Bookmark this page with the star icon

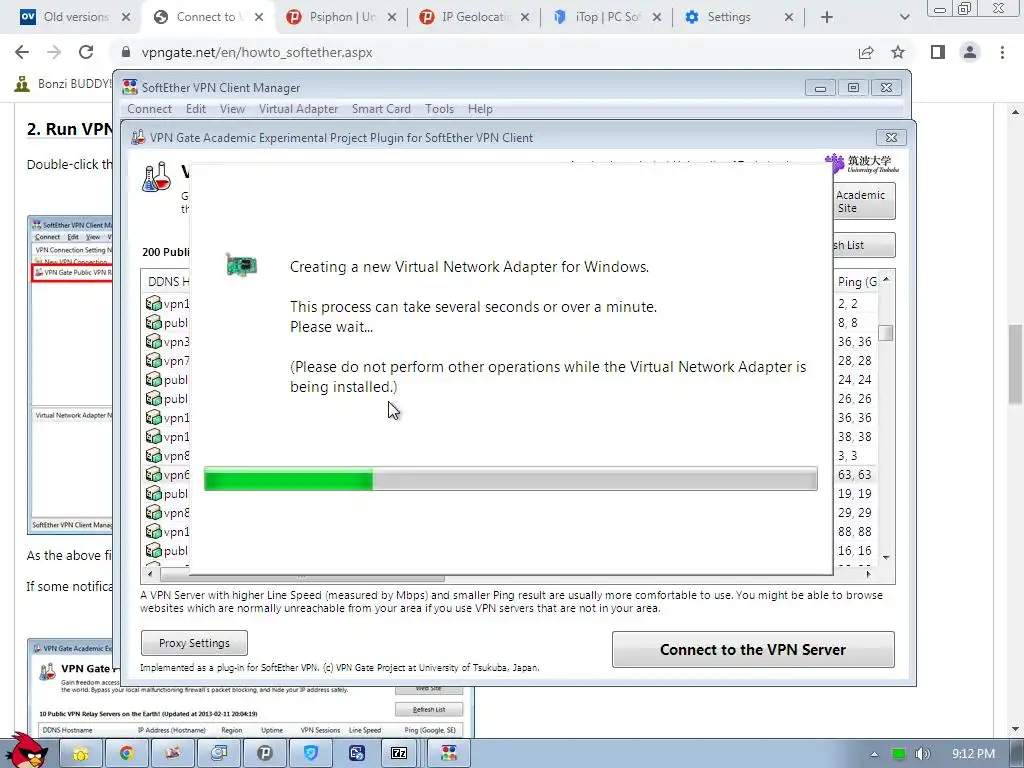898,52
